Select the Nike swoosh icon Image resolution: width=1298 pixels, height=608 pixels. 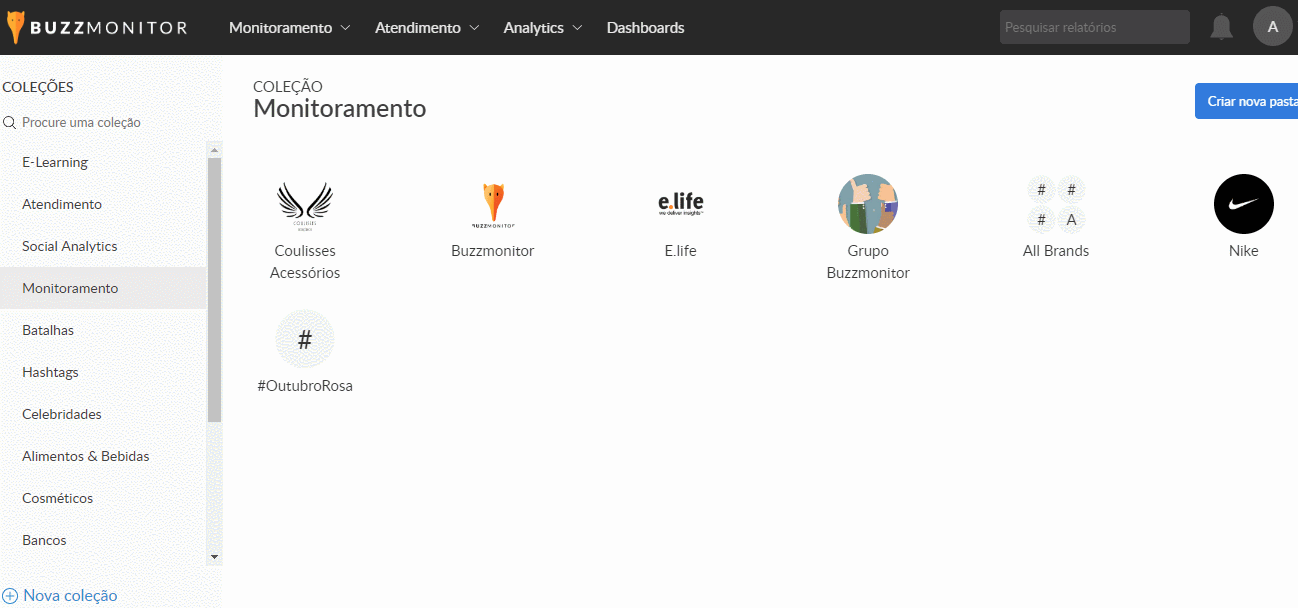[1243, 204]
